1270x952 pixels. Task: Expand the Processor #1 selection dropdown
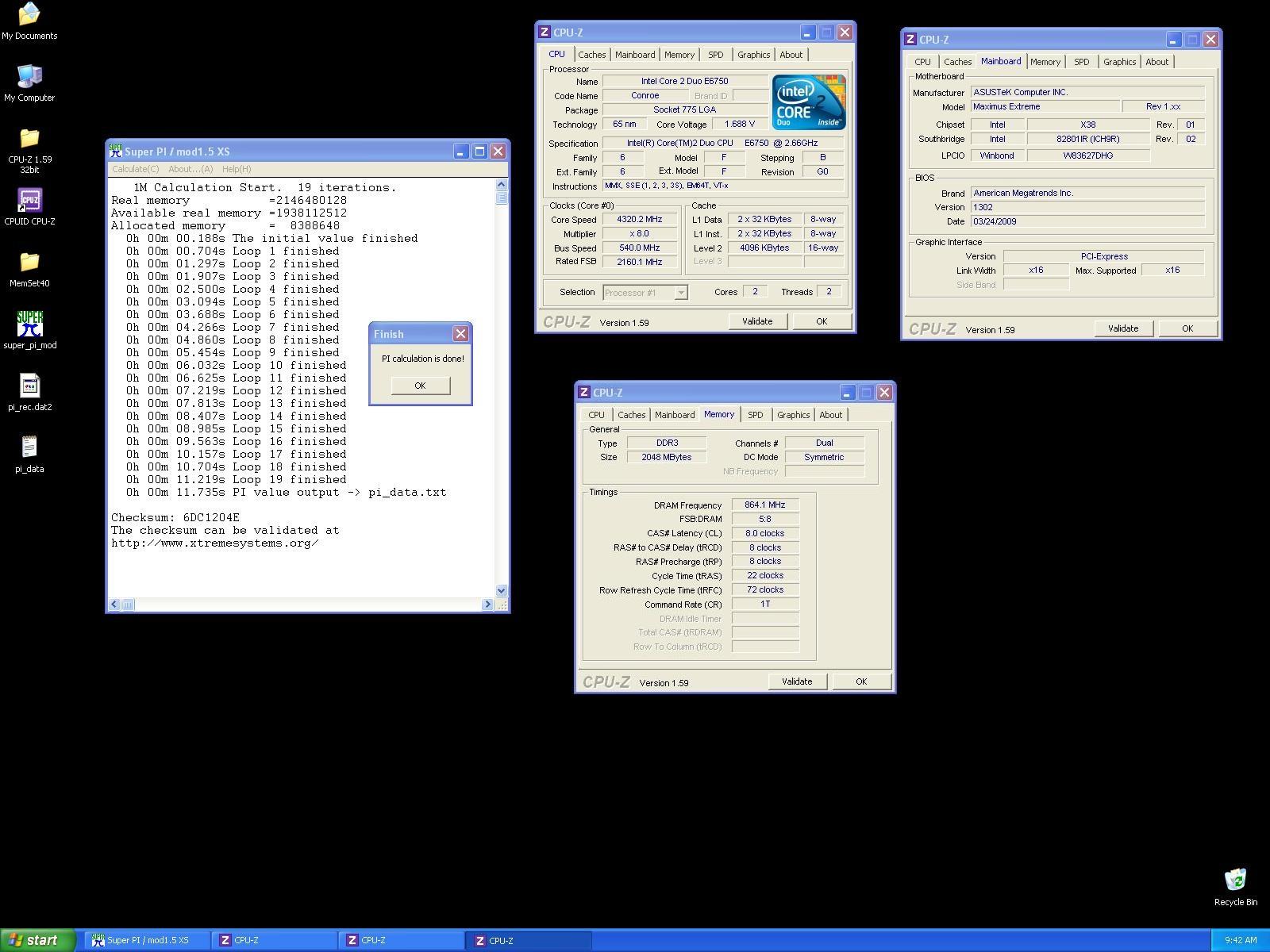680,293
